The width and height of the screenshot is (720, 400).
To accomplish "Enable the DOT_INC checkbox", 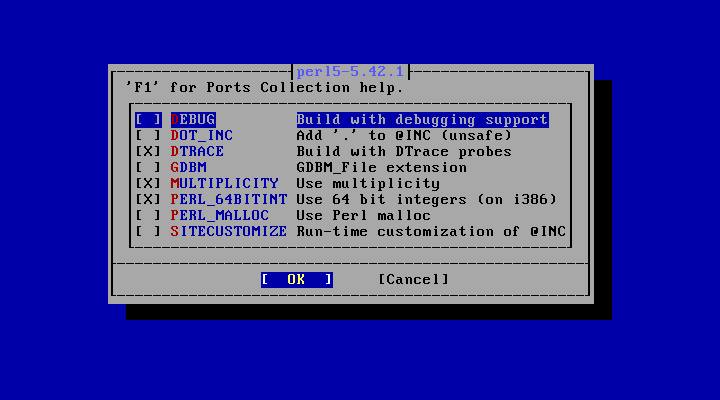I will pos(148,135).
